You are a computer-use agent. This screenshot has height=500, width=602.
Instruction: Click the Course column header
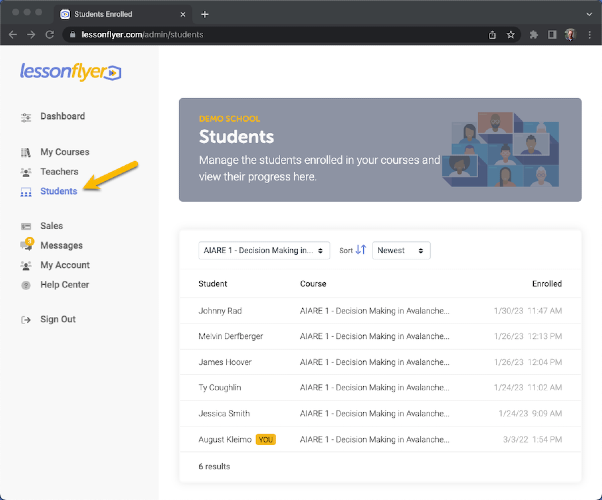(313, 284)
